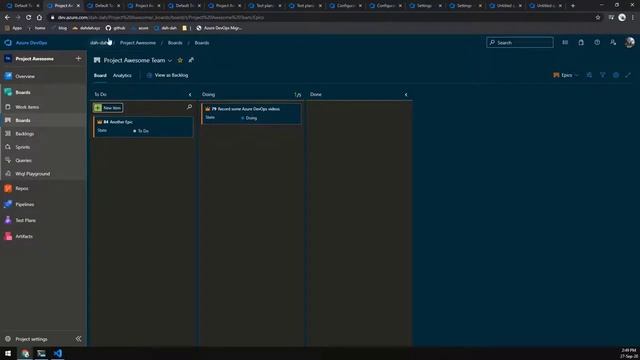The image size is (640, 360).
Task: Open the Epics backlog level dropdown
Action: click(566, 75)
